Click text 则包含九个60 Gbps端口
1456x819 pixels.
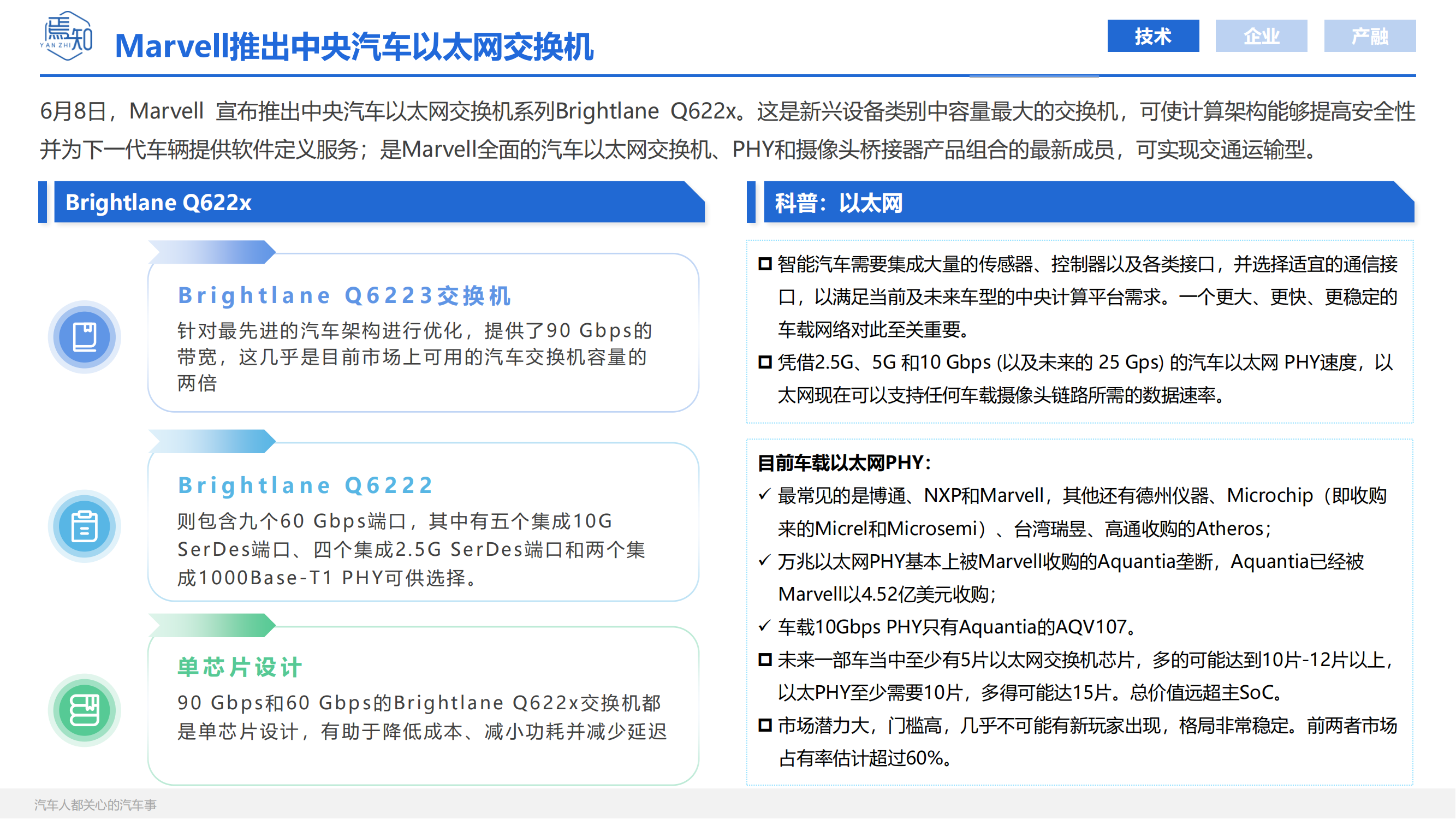point(412,549)
